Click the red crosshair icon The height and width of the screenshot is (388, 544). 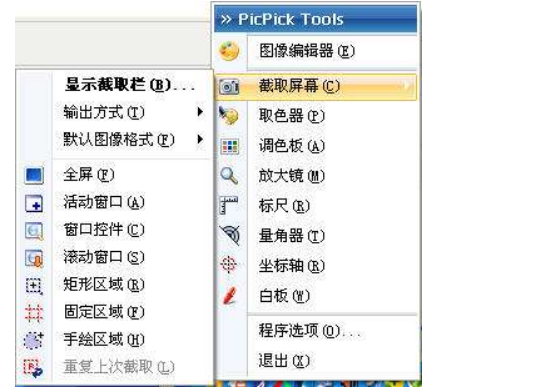[229, 265]
